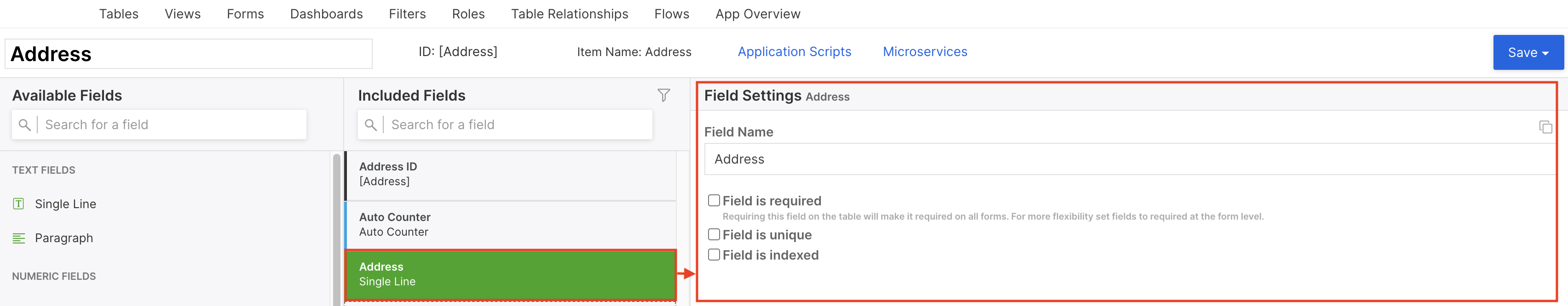Switch to the Views tab
The width and height of the screenshot is (1568, 306).
[183, 14]
